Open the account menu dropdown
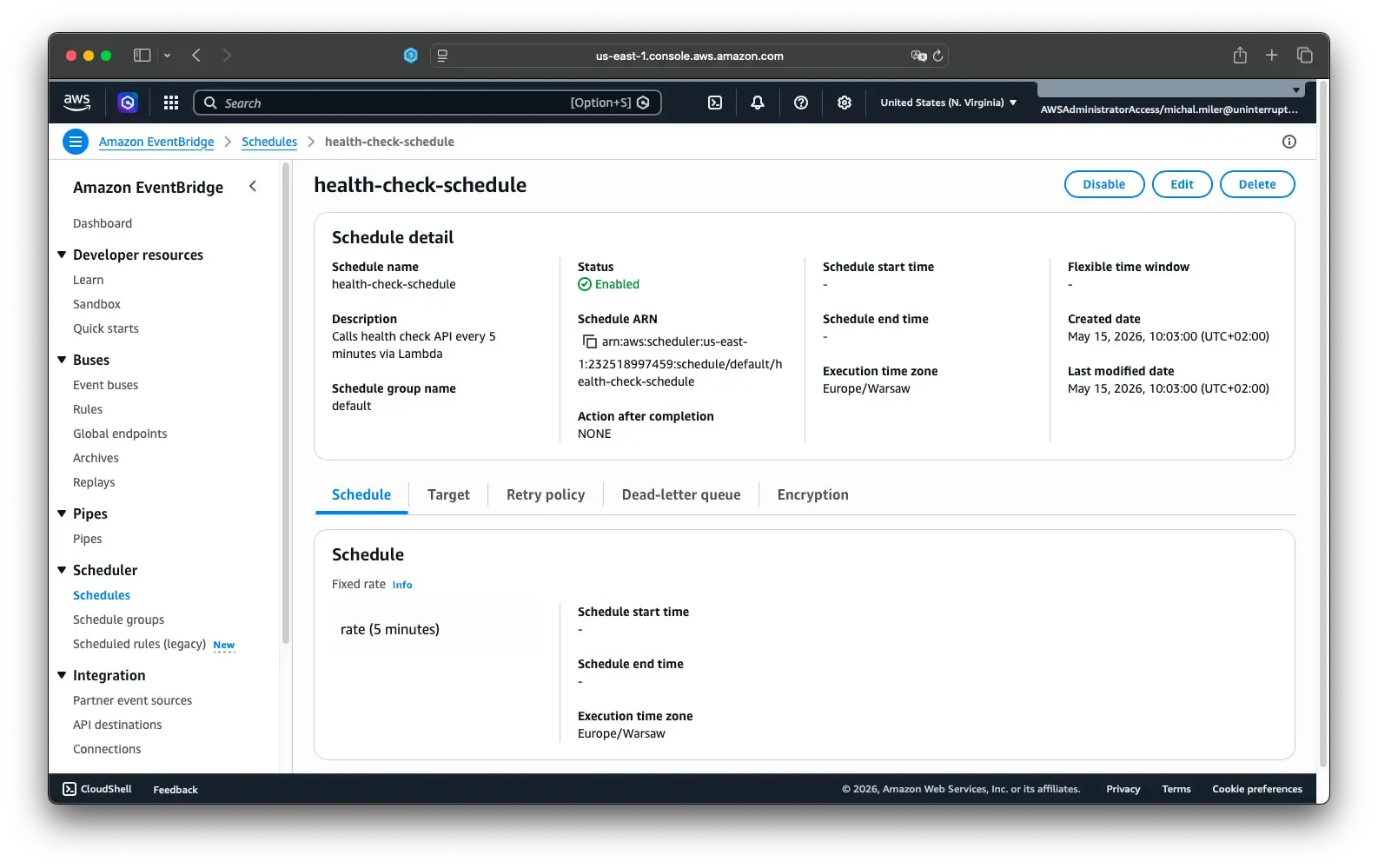This screenshot has height=868, width=1378. tap(1169, 101)
